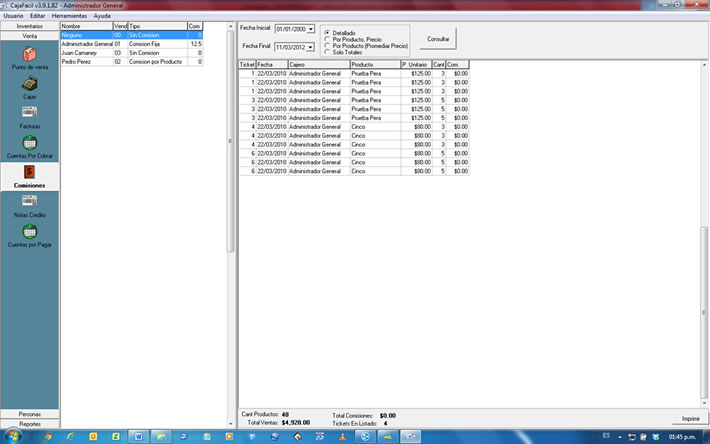Image resolution: width=710 pixels, height=444 pixels.
Task: Select the Solo Totales radio button
Action: (x=326, y=51)
